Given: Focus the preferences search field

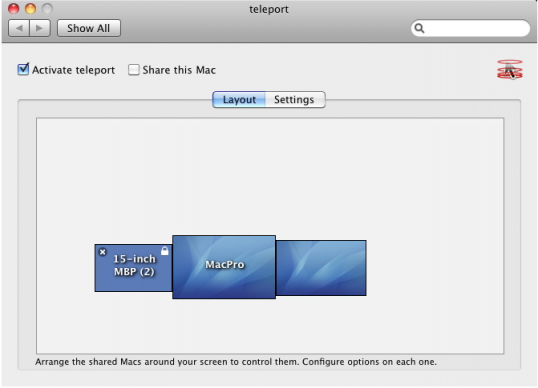Looking at the screenshot, I should pyautogui.click(x=470, y=28).
